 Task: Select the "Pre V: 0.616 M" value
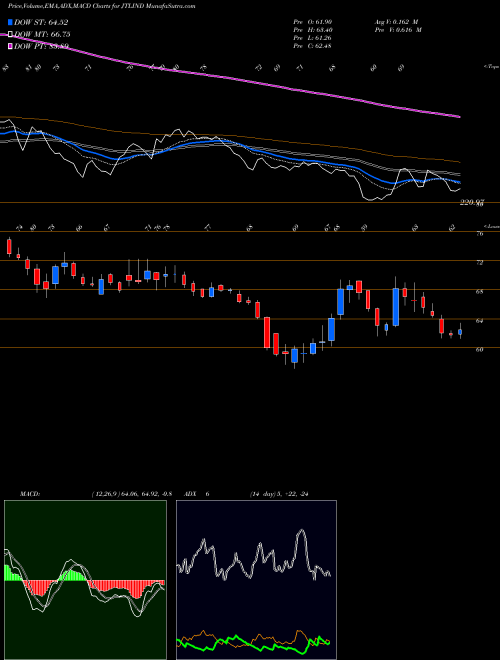397,30
